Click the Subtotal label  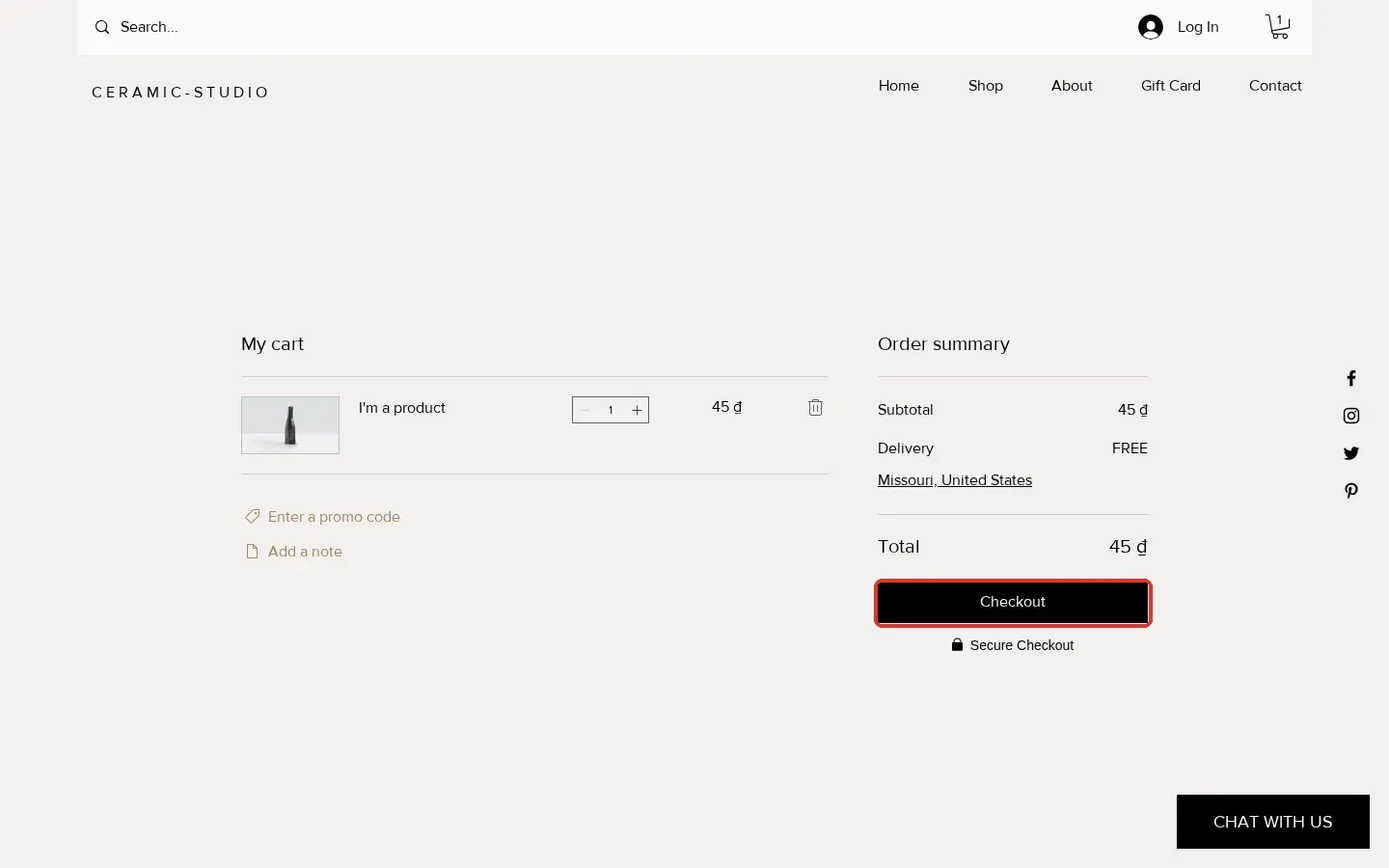click(906, 409)
